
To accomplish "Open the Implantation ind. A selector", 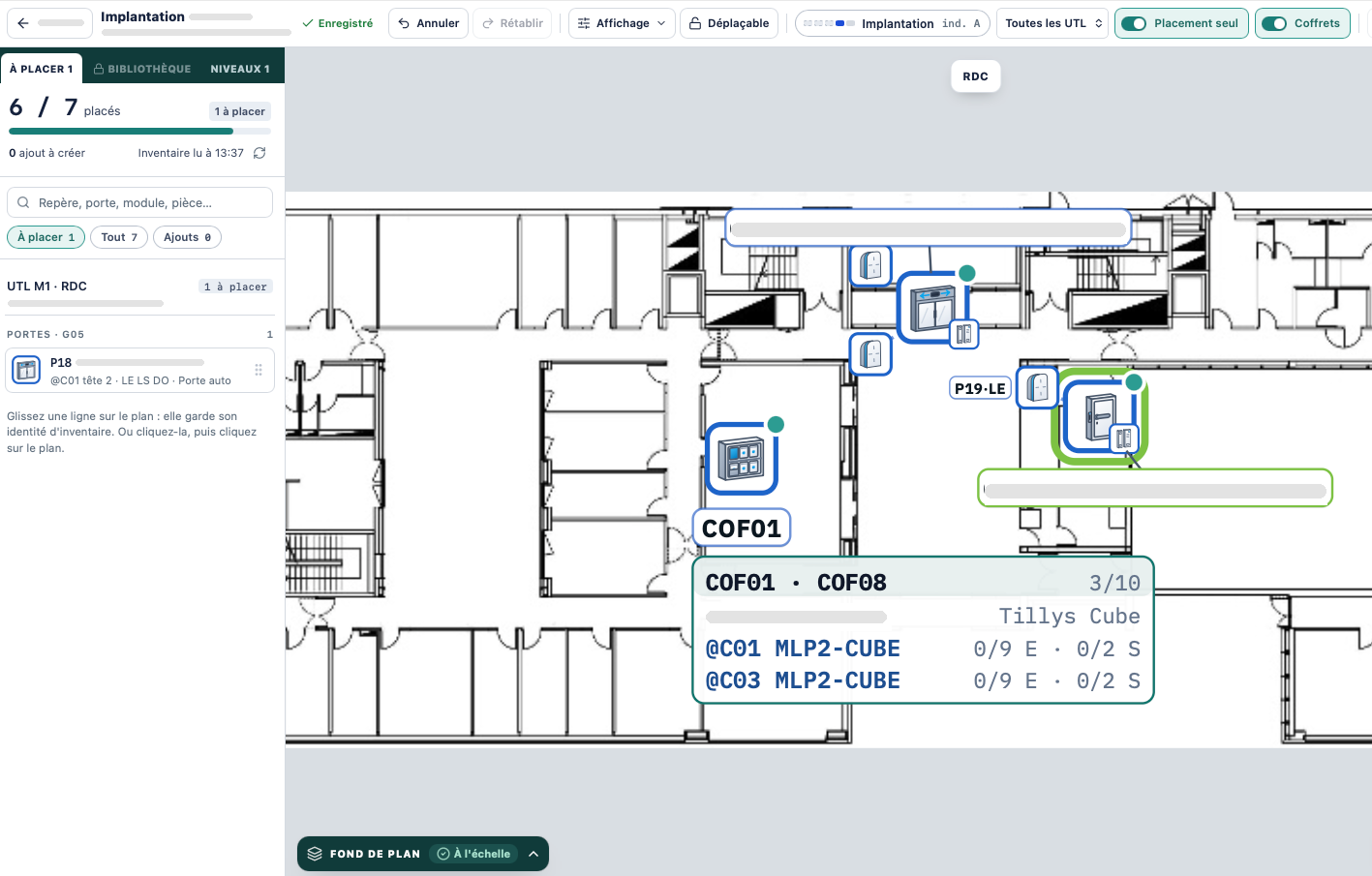I will click(892, 23).
